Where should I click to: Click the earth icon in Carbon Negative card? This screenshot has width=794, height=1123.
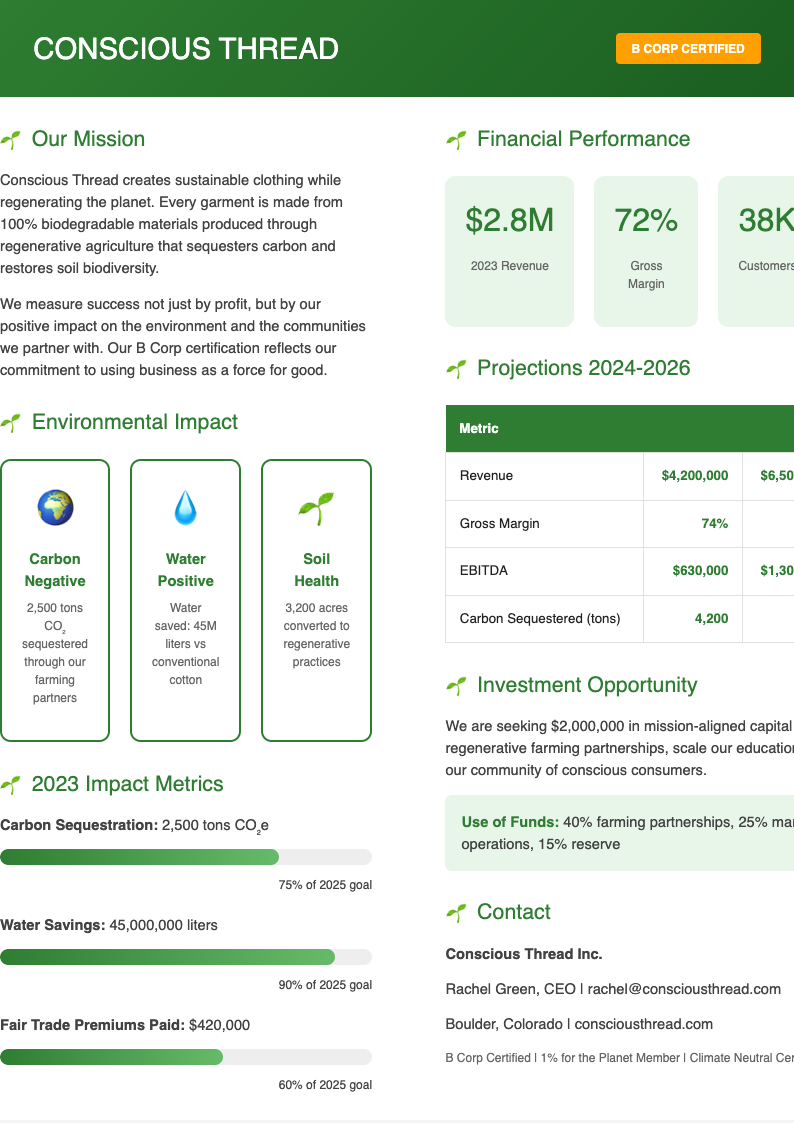[x=55, y=507]
